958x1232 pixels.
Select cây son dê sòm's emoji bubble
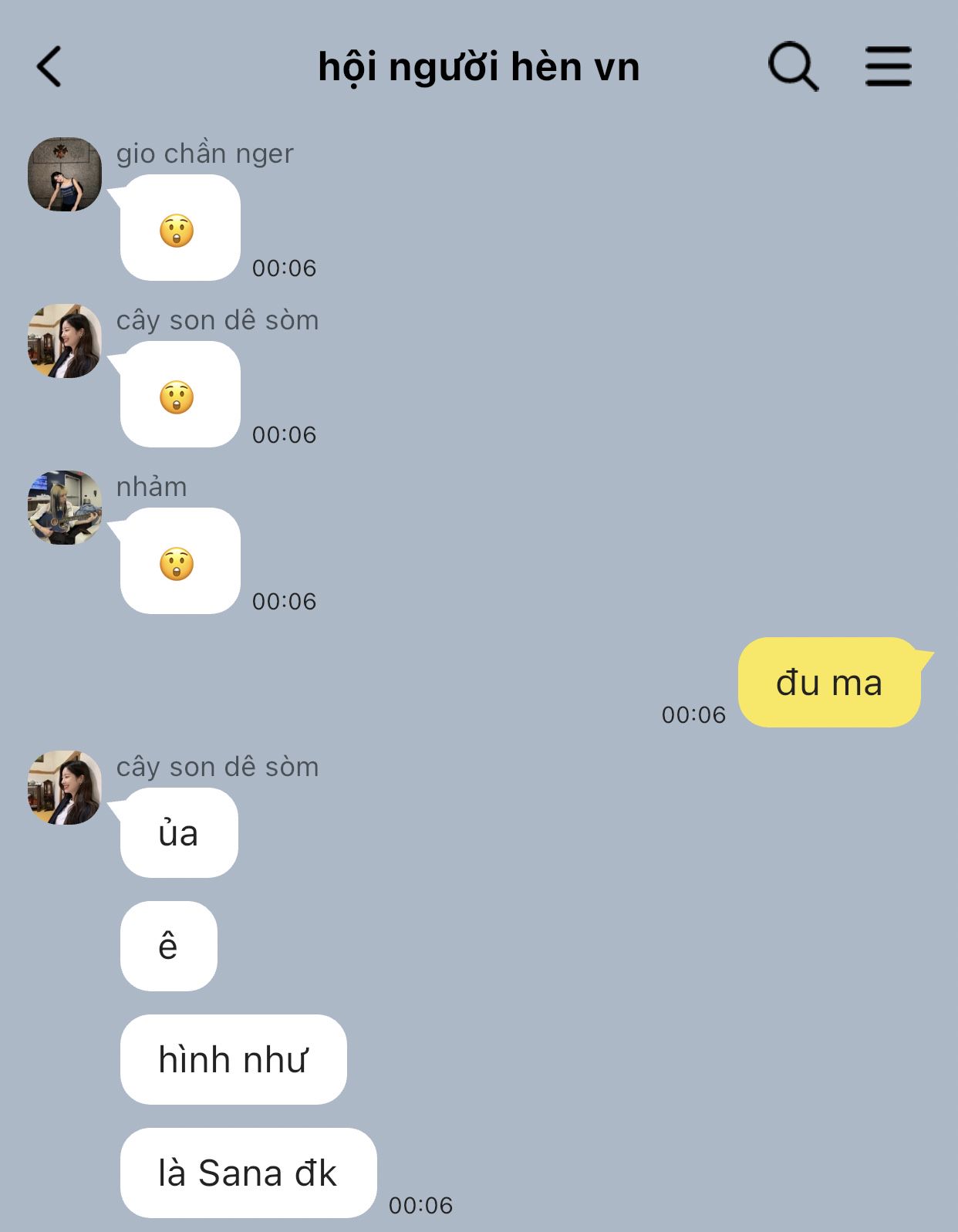coord(180,394)
